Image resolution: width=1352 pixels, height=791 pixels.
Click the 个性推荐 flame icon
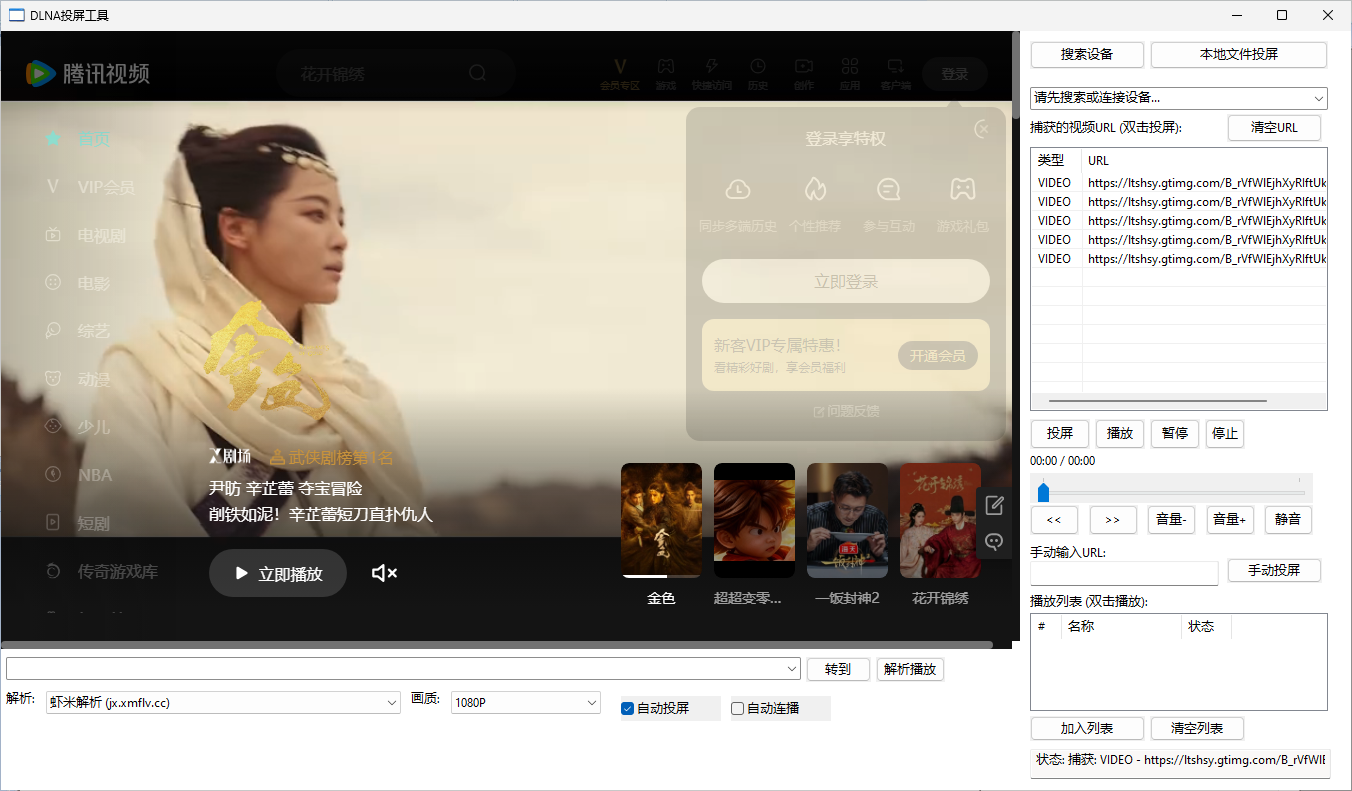[815, 188]
